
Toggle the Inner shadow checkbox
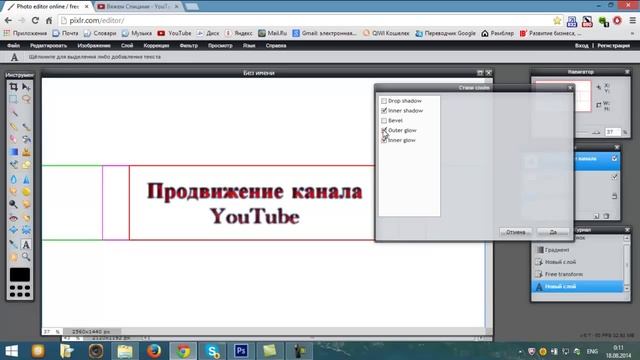coord(384,111)
